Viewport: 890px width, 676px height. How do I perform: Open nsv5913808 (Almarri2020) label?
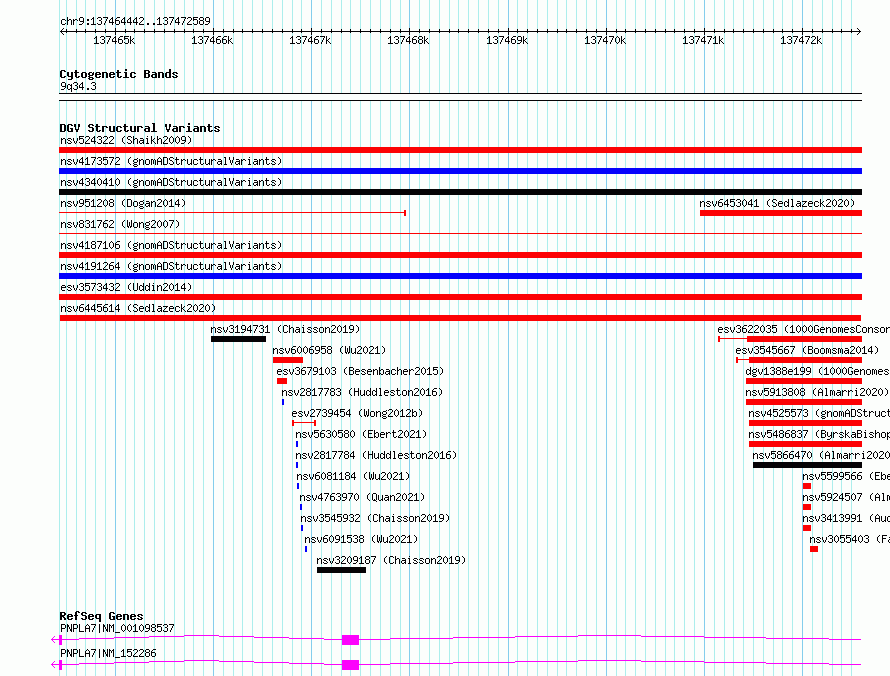click(817, 392)
